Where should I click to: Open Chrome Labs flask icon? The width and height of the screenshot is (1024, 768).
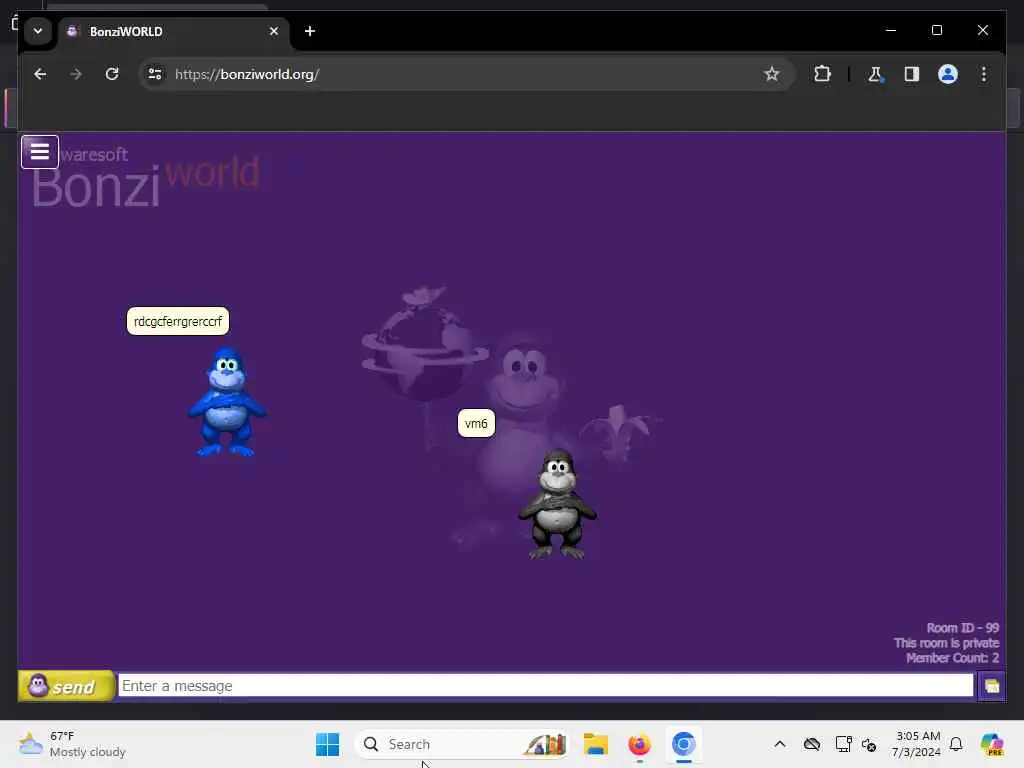coord(875,74)
